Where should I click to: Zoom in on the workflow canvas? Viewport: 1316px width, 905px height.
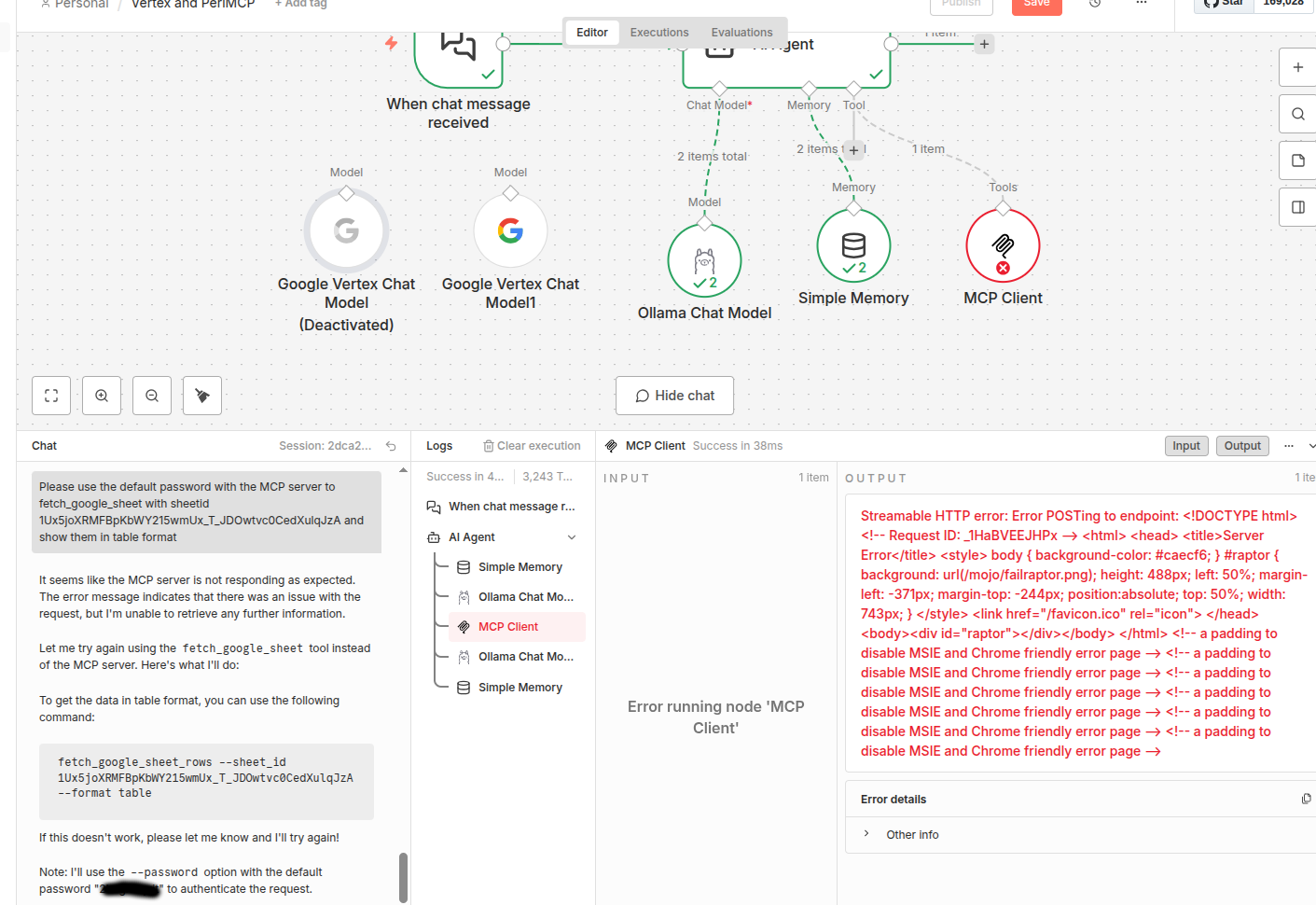point(102,396)
